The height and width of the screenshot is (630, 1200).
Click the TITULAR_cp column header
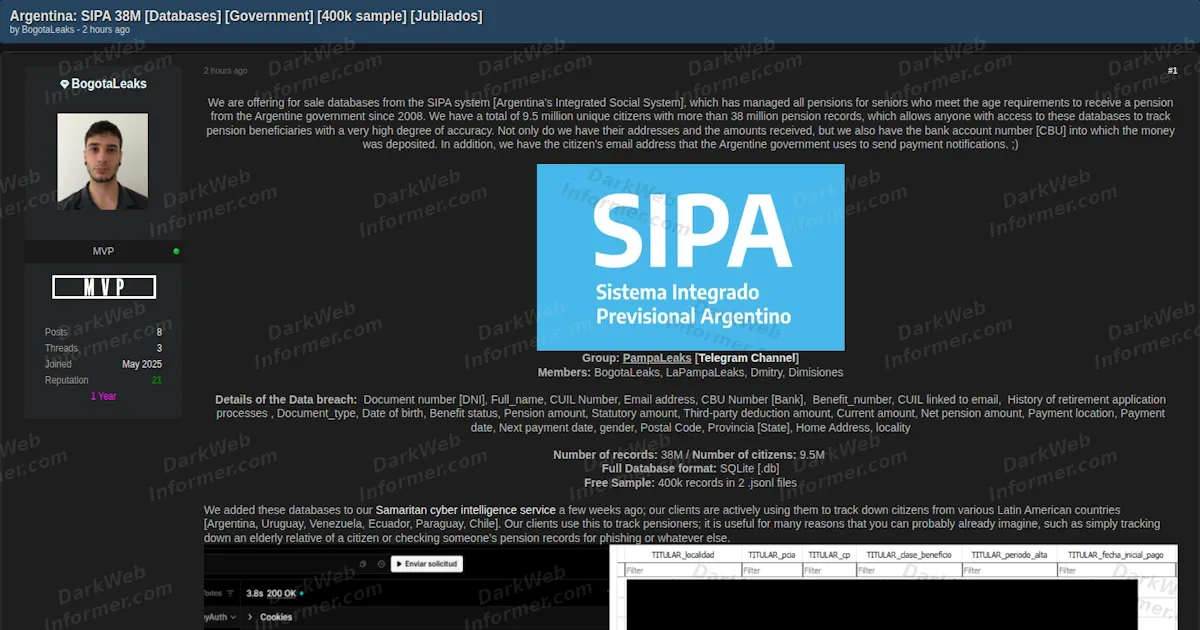tap(829, 554)
